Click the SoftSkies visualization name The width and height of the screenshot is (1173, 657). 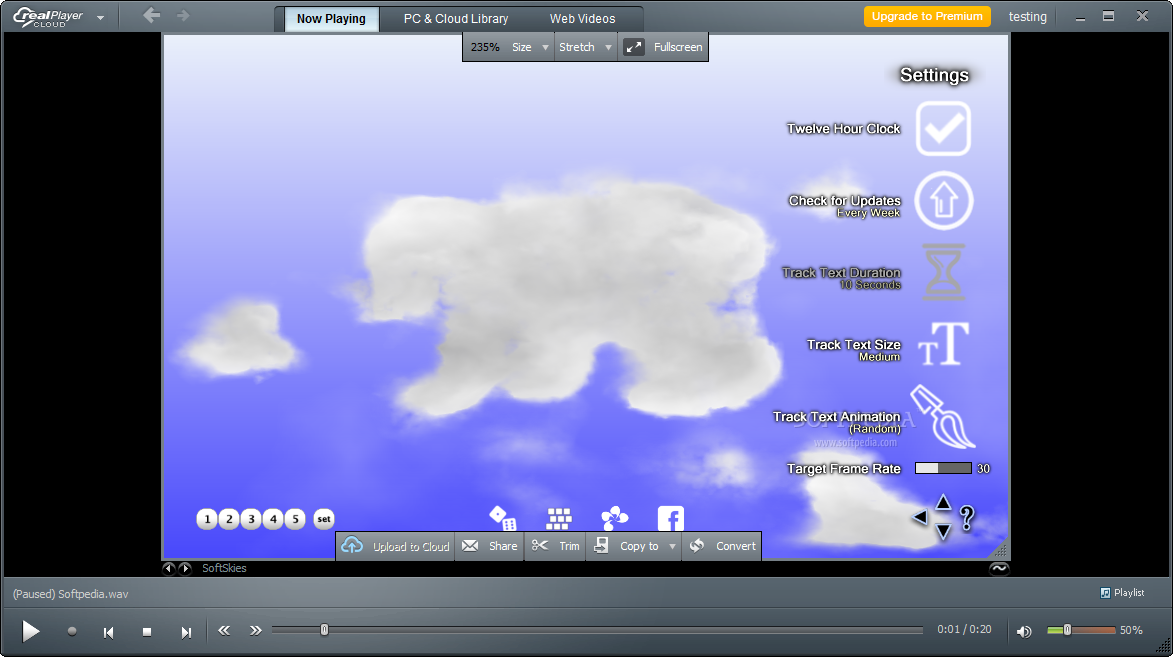tap(224, 568)
